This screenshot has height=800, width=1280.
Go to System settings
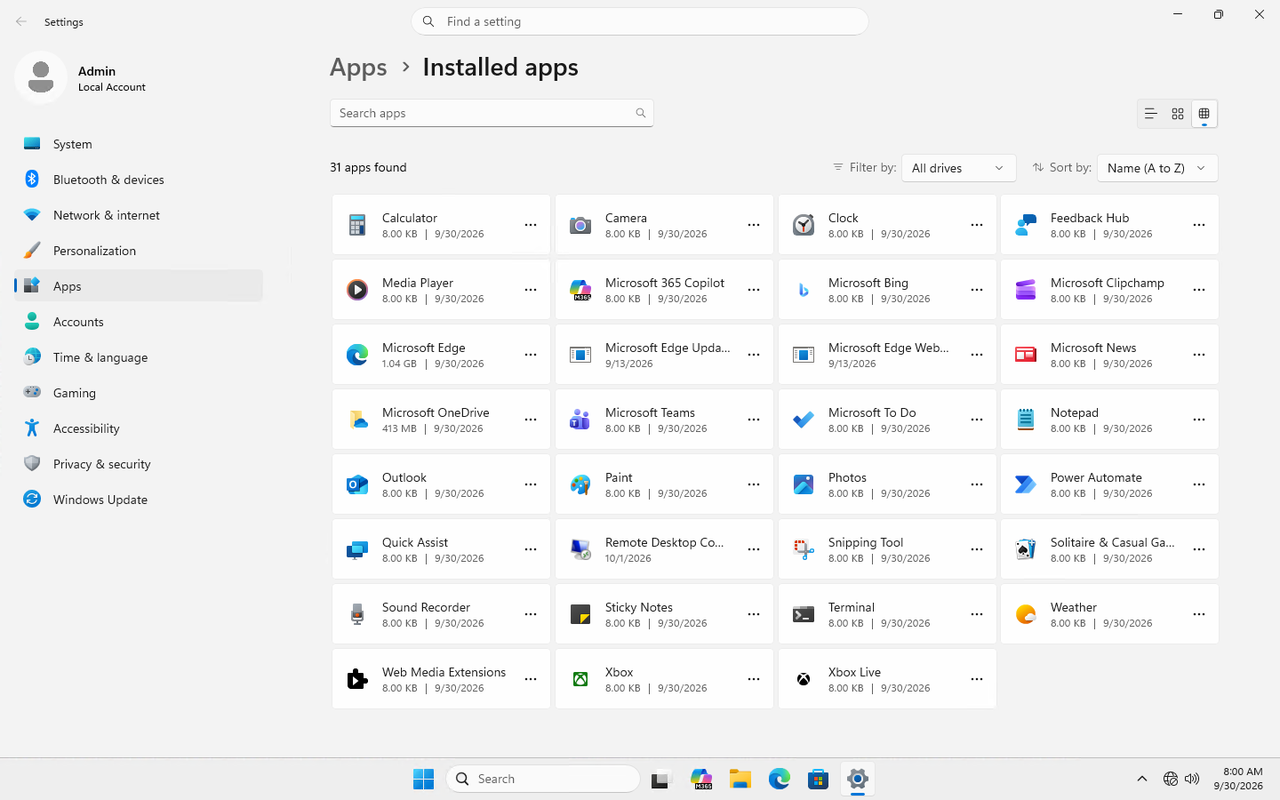[x=138, y=144]
